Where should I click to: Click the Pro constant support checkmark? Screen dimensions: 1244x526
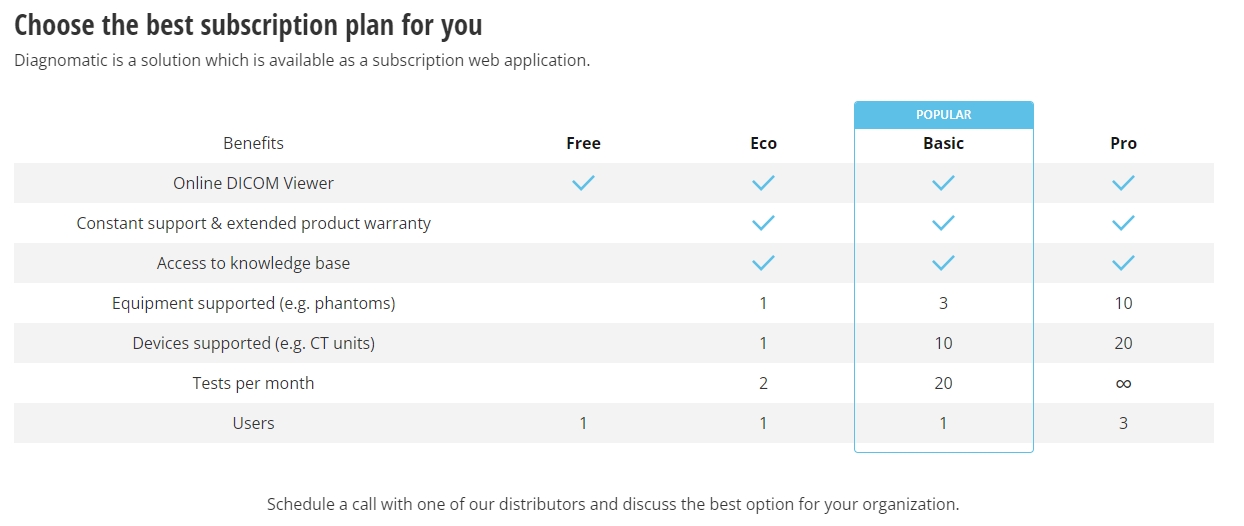tap(1123, 223)
